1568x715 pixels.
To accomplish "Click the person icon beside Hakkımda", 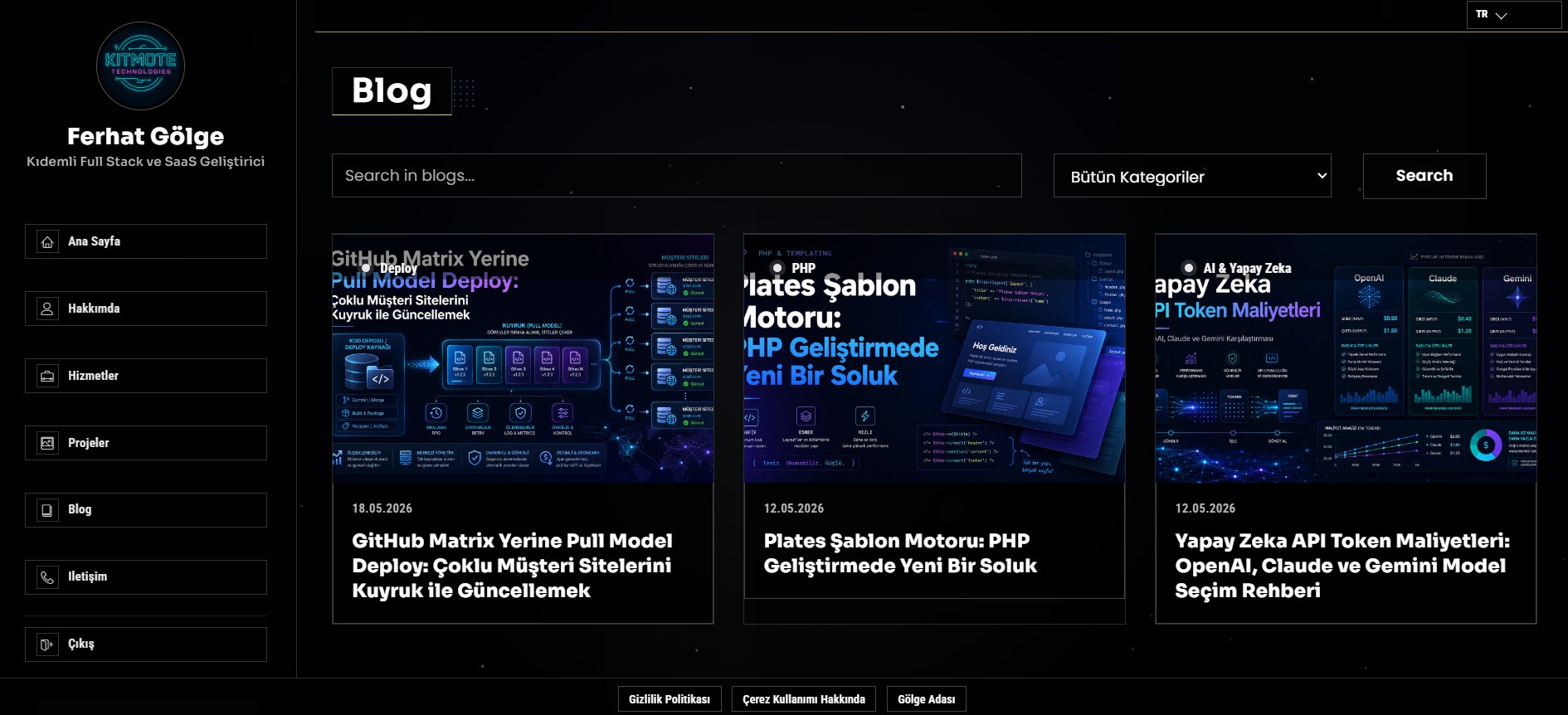I will tap(47, 309).
